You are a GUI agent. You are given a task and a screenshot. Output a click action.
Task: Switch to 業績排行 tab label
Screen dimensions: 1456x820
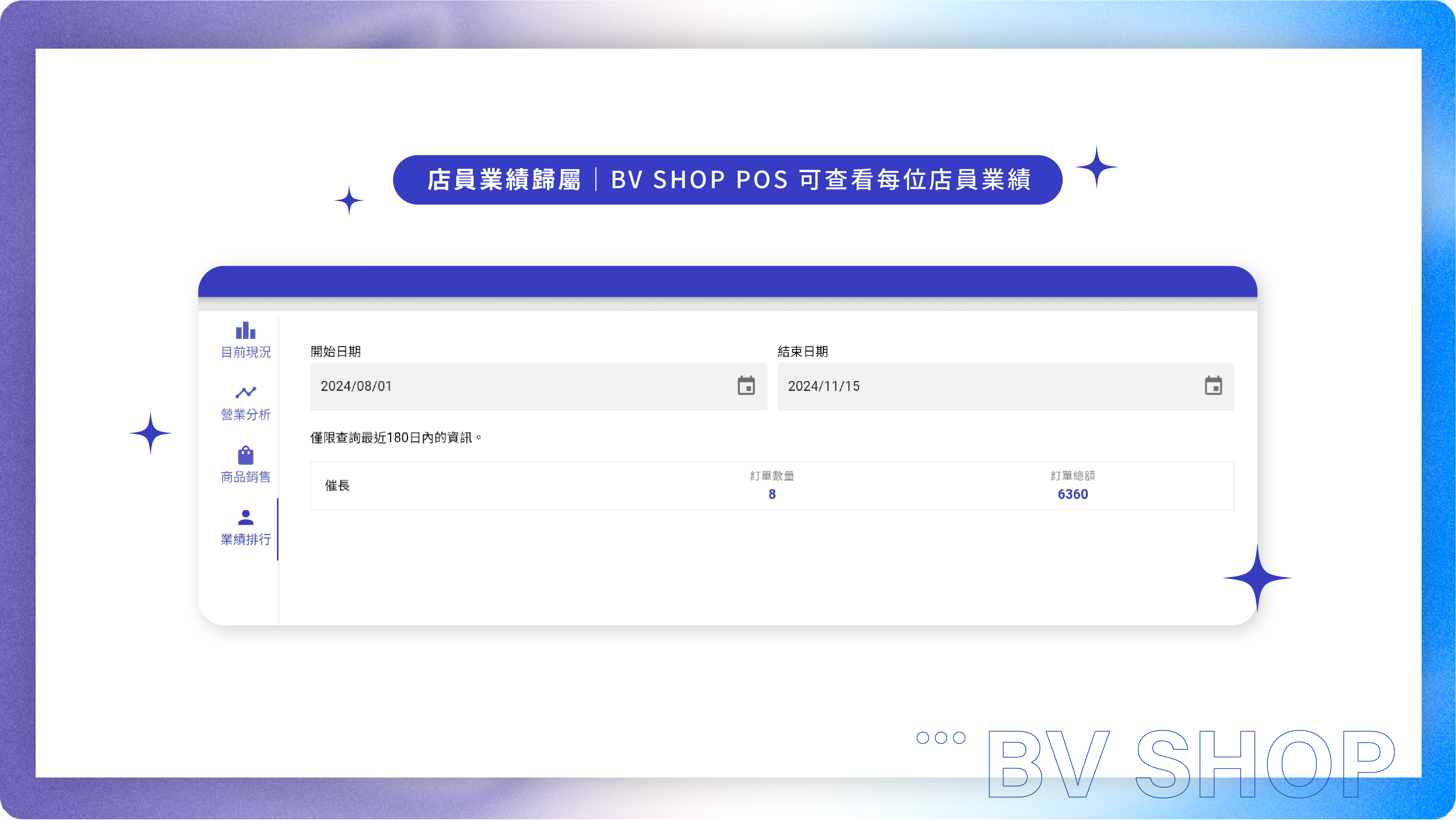pos(245,540)
